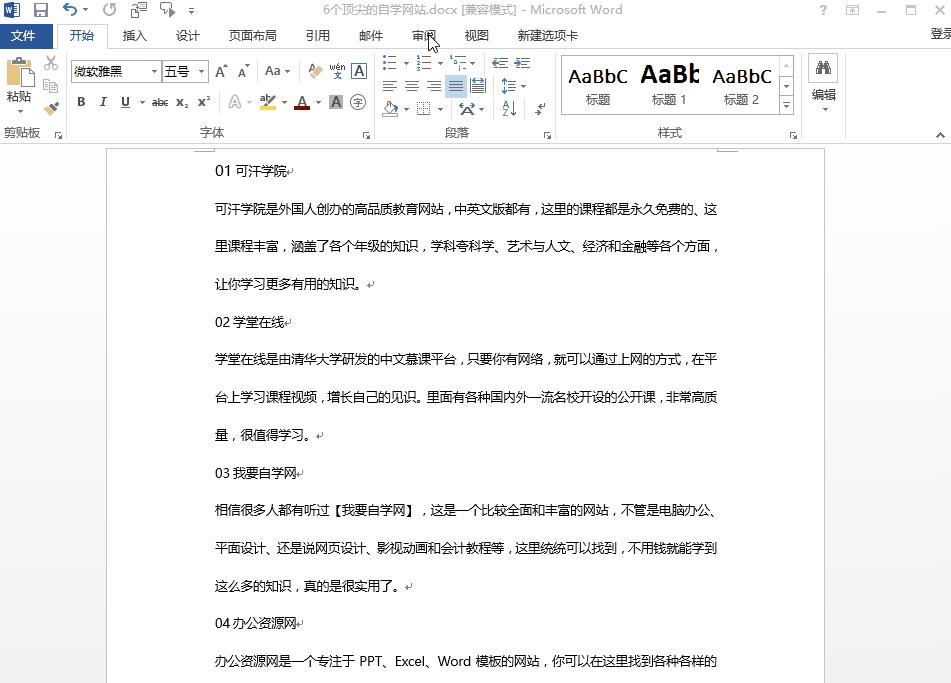Open Word Help question mark
951x683 pixels.
pyautogui.click(x=823, y=10)
